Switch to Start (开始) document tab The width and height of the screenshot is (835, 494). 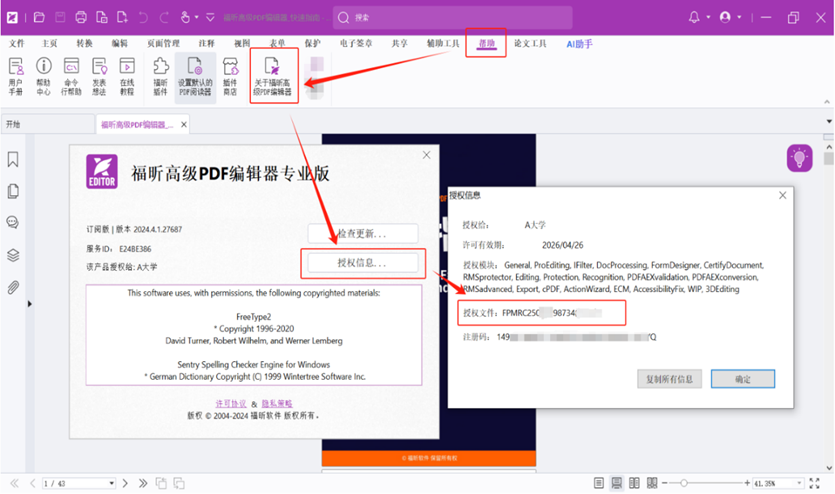[x=47, y=125]
